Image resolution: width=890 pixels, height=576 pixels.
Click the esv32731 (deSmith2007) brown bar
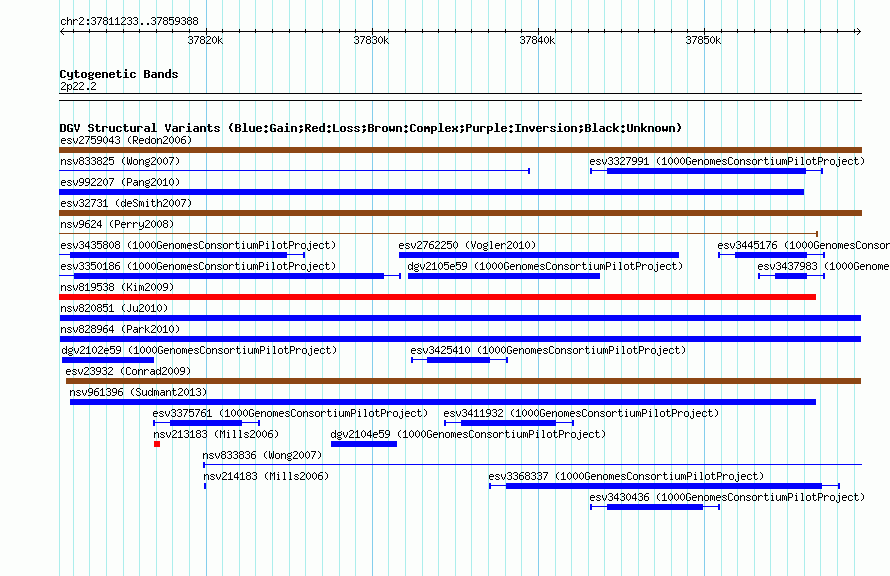click(x=460, y=213)
